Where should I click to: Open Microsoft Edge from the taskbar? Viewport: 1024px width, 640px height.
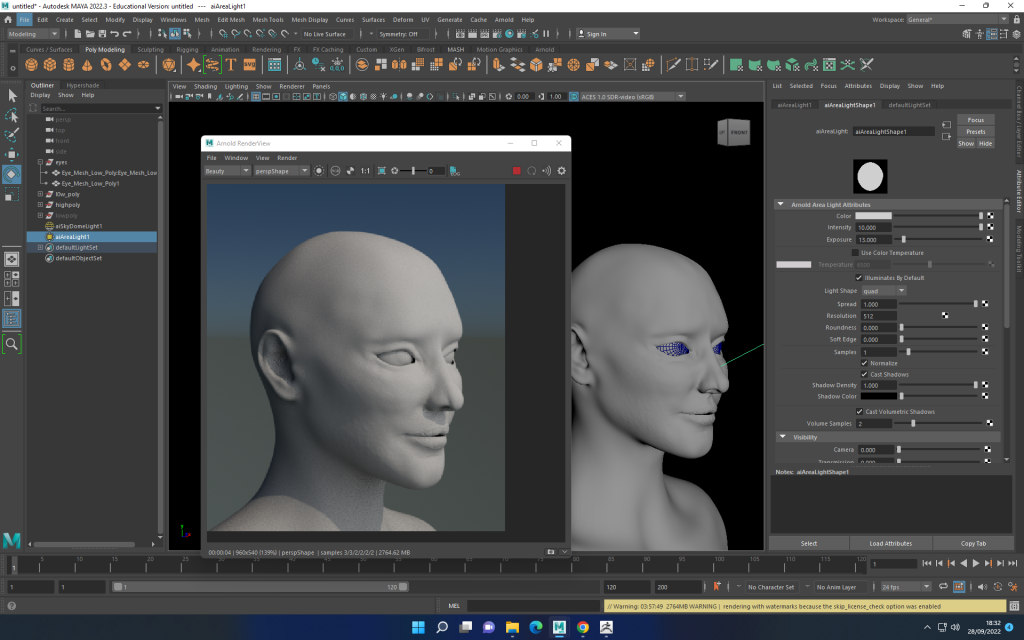(536, 628)
